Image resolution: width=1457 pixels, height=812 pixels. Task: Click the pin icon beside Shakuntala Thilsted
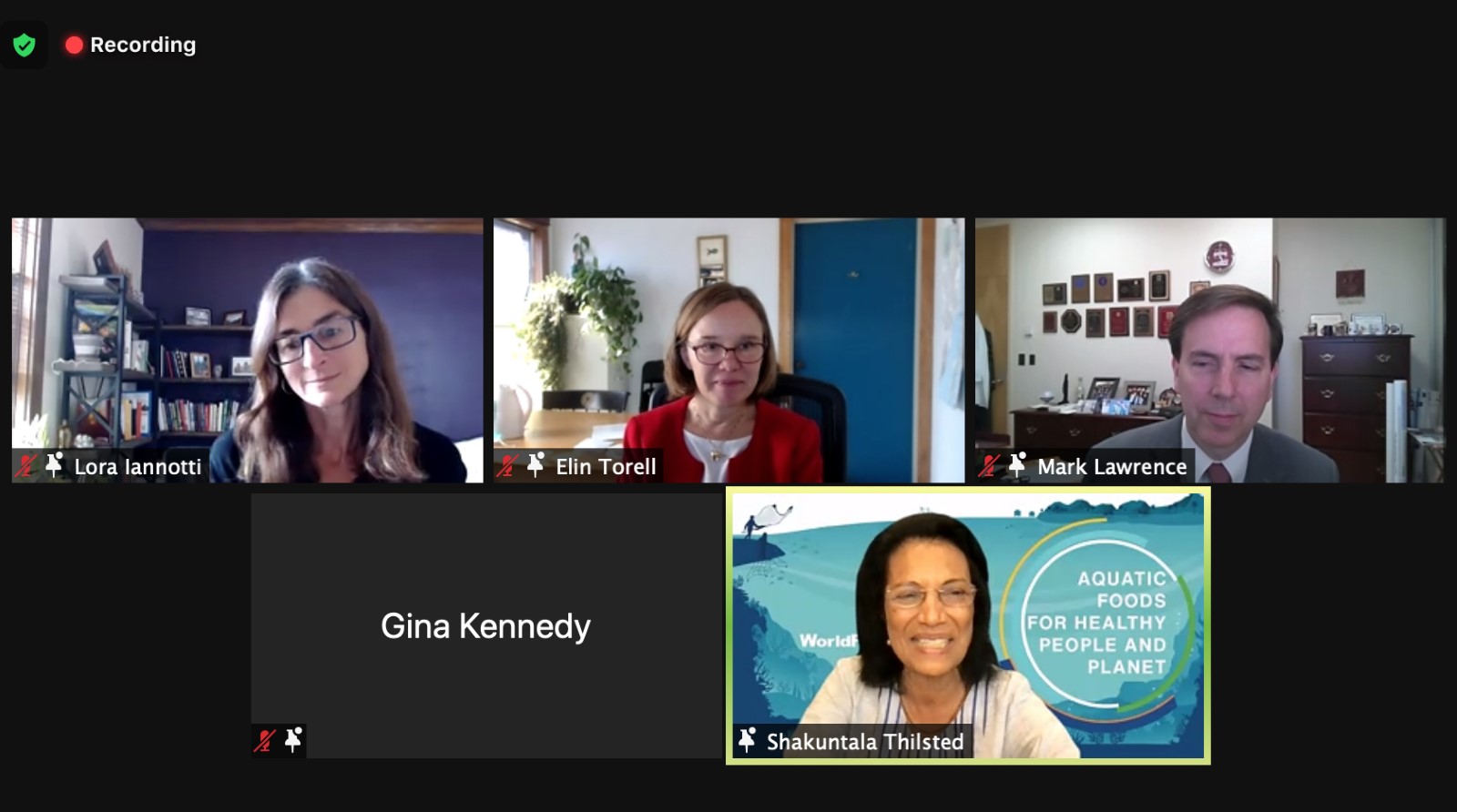point(747,740)
